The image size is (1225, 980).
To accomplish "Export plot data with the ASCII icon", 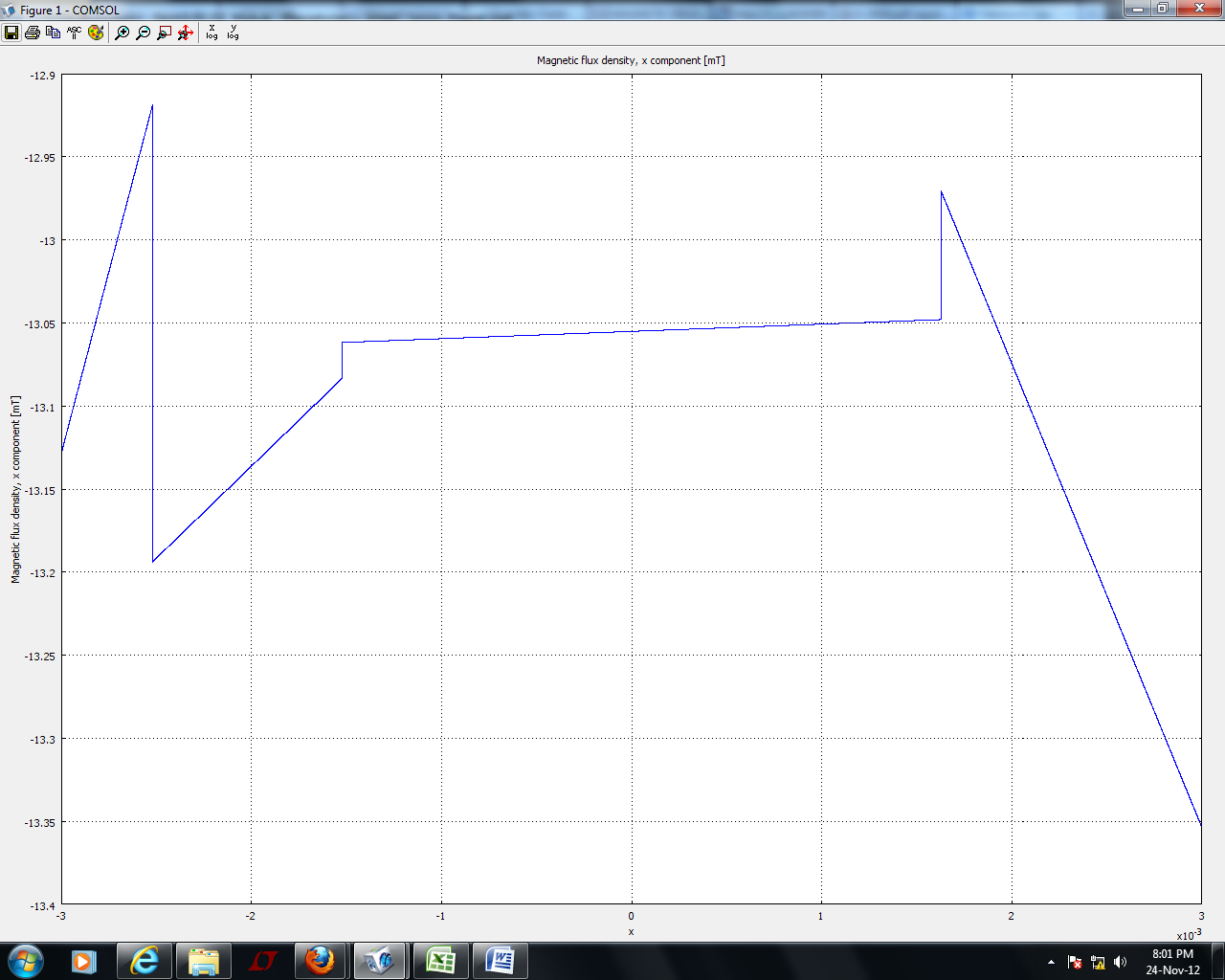I will pyautogui.click(x=75, y=33).
